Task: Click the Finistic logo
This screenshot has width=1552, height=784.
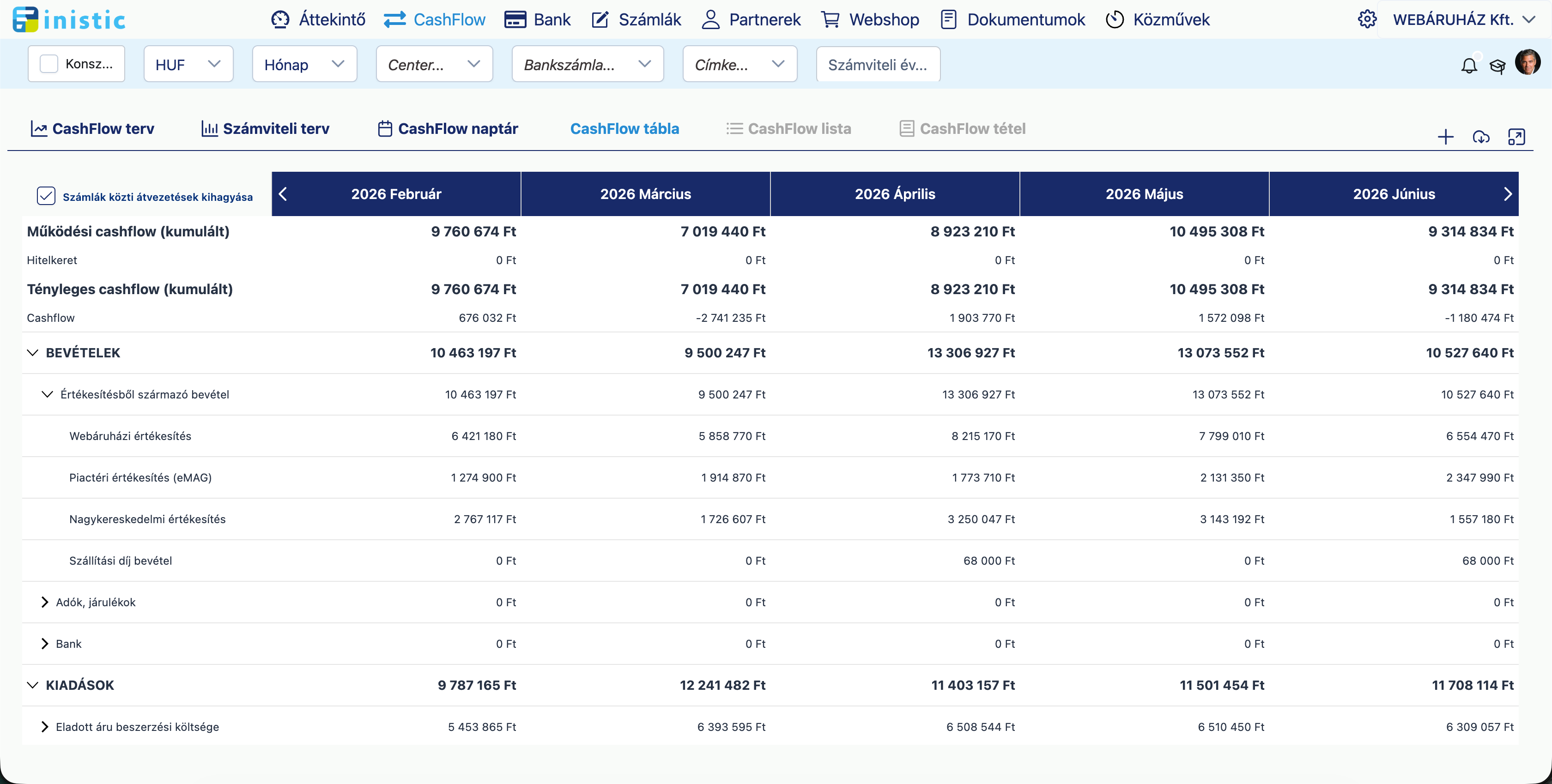Action: (69, 20)
